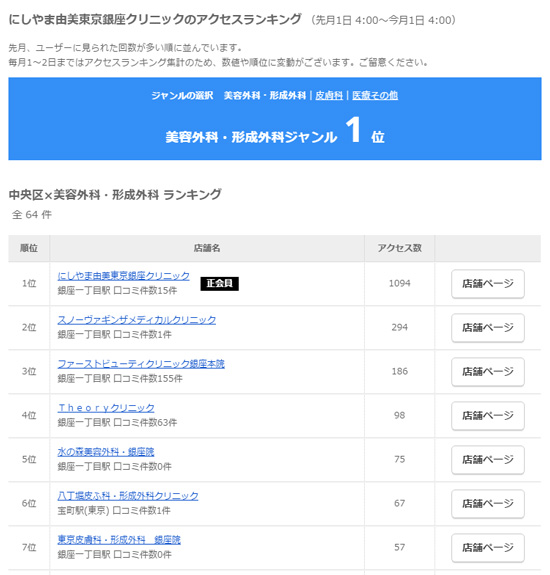
Task: Click the 正会員 badge
Action: pyautogui.click(x=220, y=283)
